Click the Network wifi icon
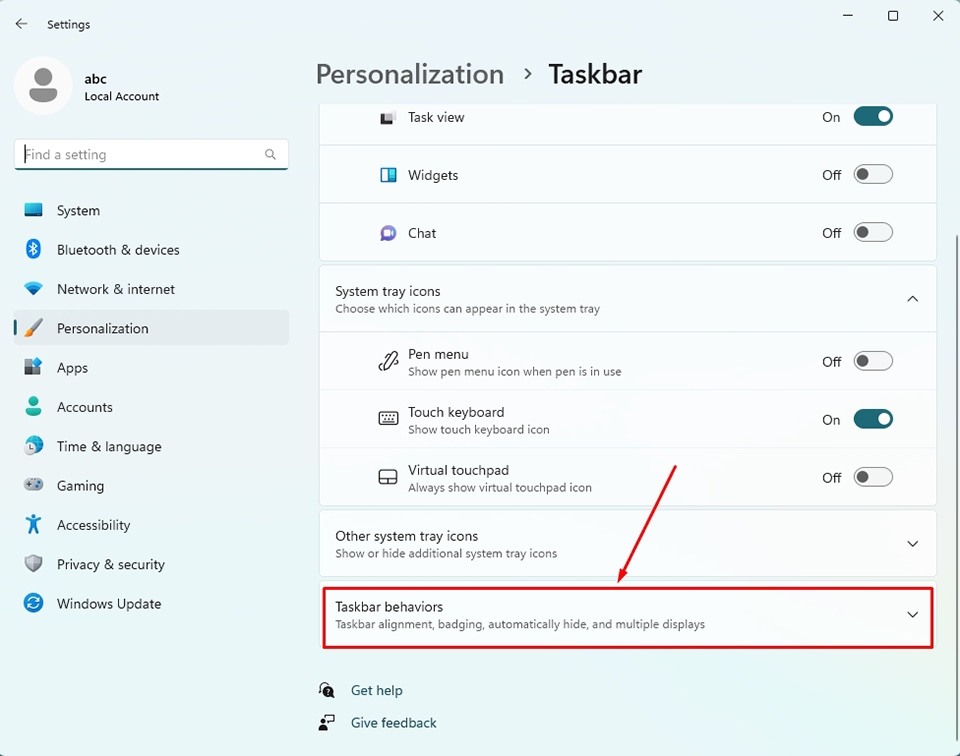Viewport: 960px width, 756px height. [x=33, y=288]
